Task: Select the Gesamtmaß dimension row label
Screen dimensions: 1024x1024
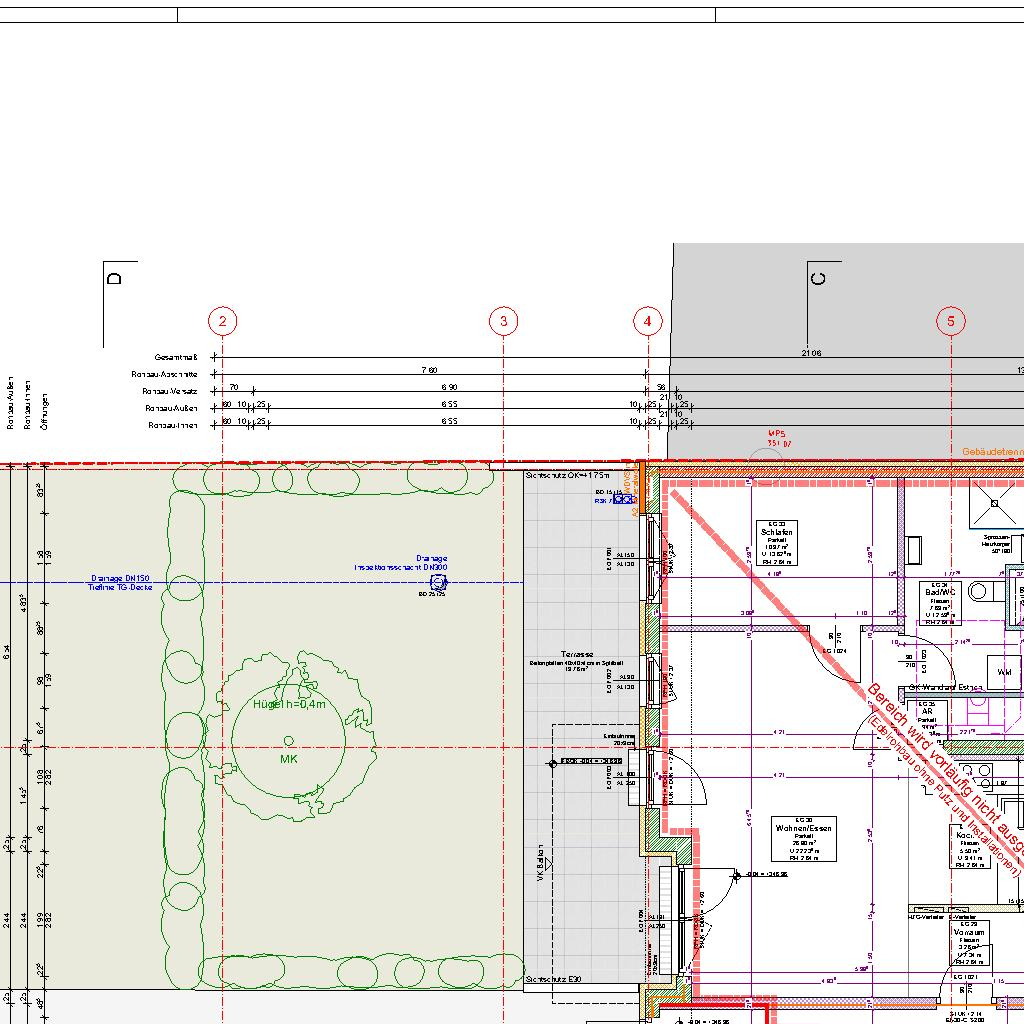Action: tap(176, 357)
